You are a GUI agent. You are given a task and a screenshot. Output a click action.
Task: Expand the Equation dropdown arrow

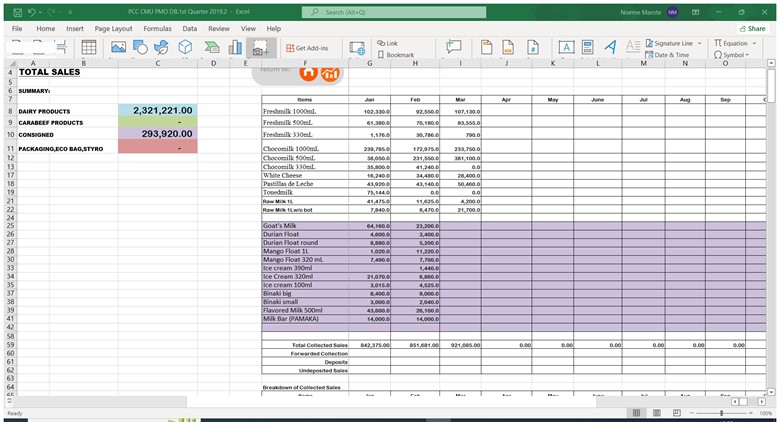click(x=754, y=43)
